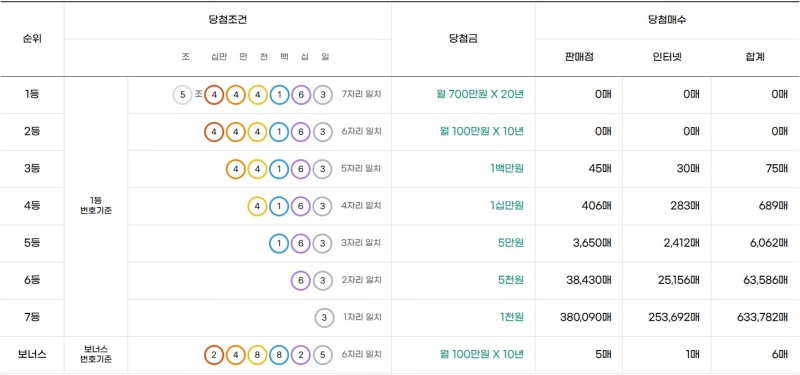Click the 283매 cell

tap(686, 206)
